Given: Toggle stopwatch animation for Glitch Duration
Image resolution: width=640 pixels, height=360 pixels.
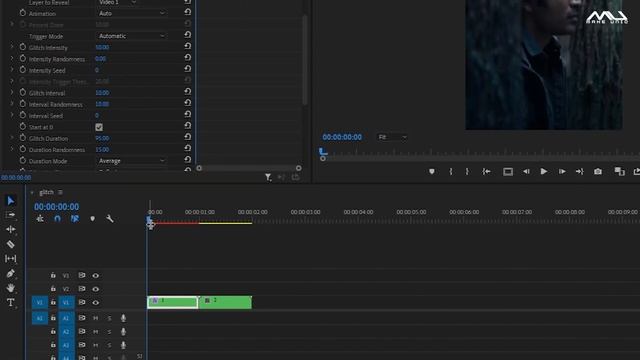Looking at the screenshot, I should [x=23, y=138].
